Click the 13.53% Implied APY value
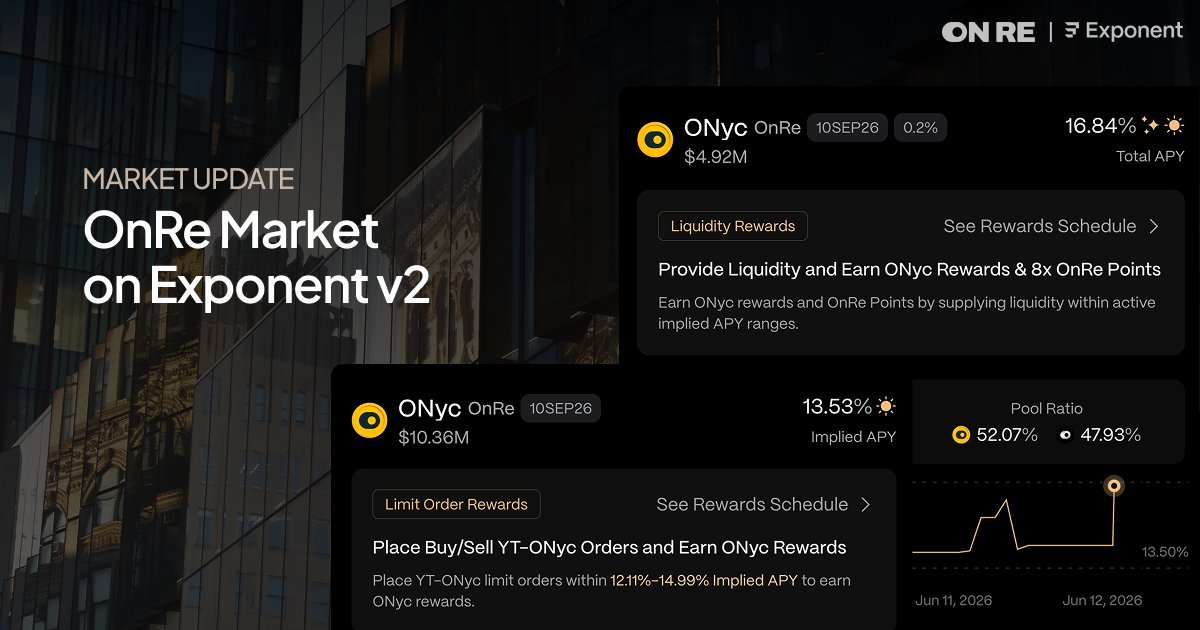Image resolution: width=1200 pixels, height=630 pixels. 837,407
